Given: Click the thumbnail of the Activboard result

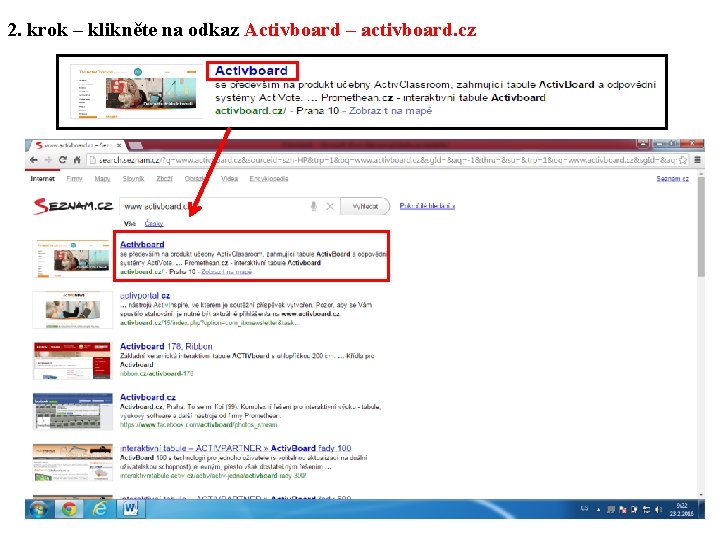Looking at the screenshot, I should coord(72,258).
